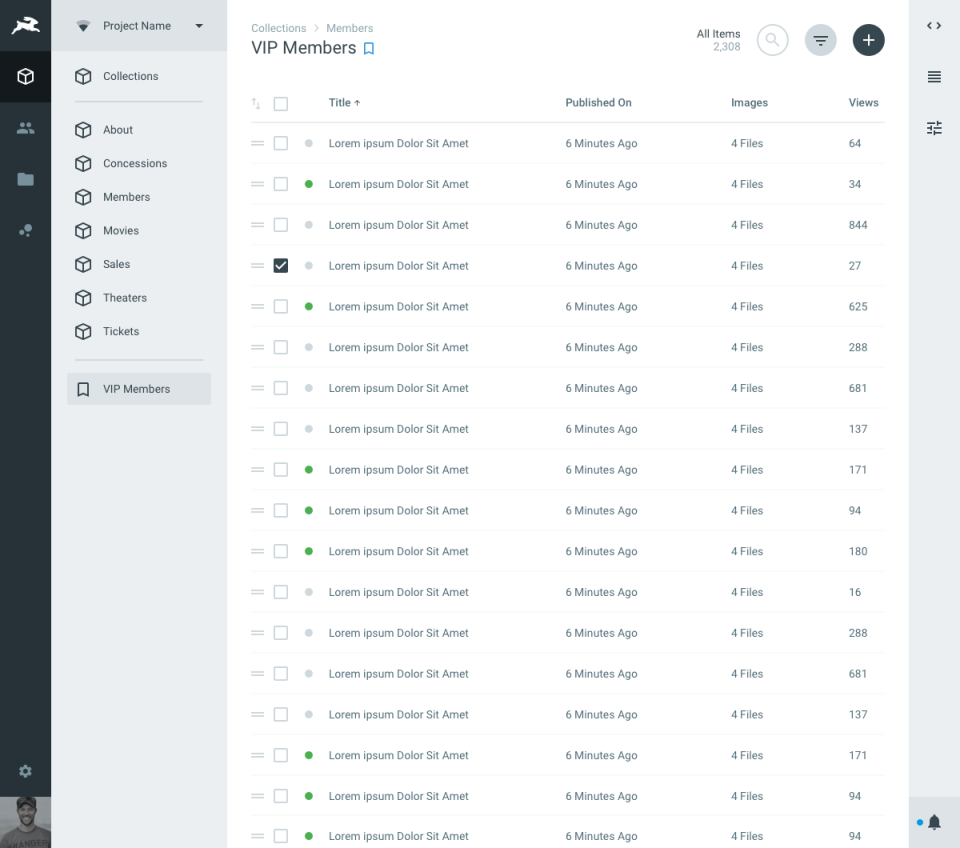
Task: Uncheck the selected row with 27 views
Action: pos(280,266)
